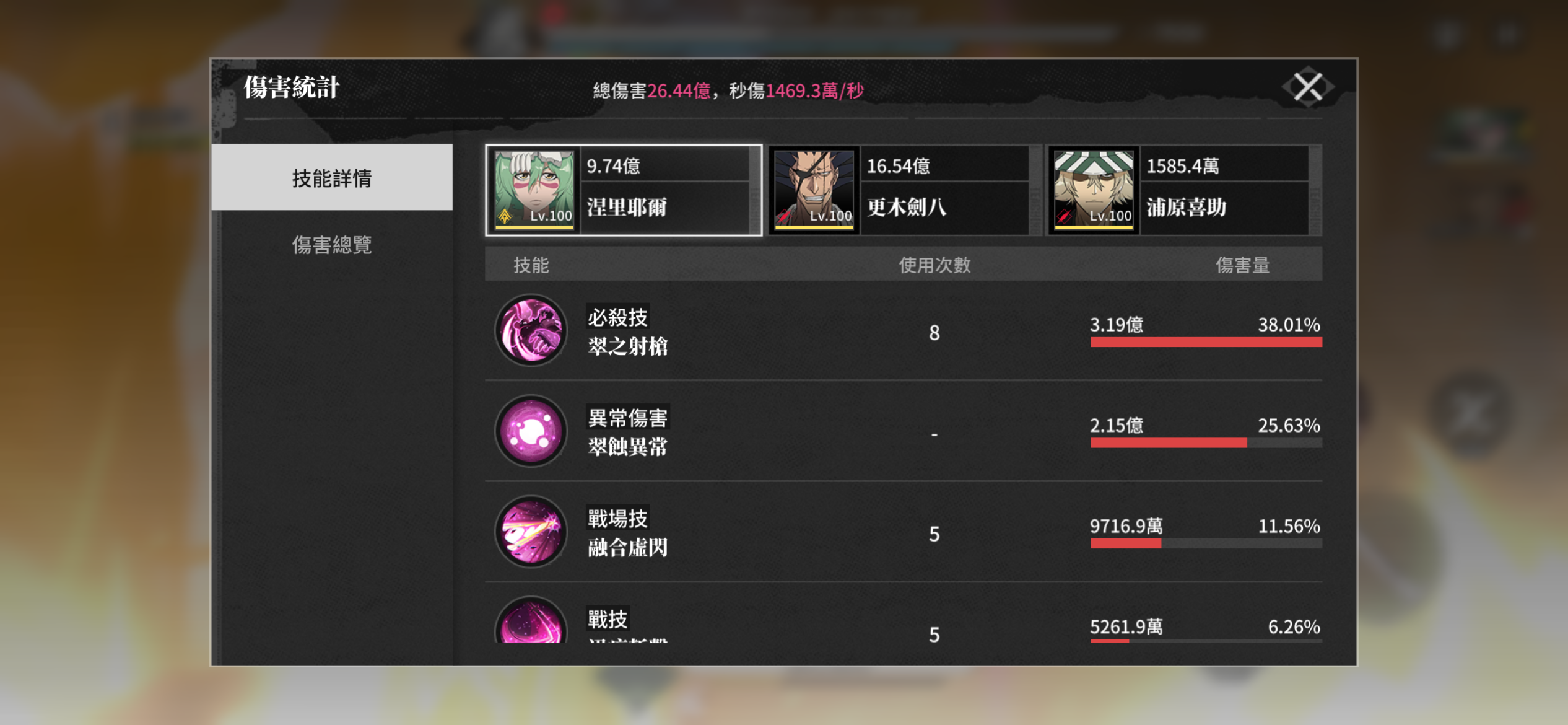Click the 總傷害 26.44億 total damage text
This screenshot has height=725, width=1568.
[651, 90]
